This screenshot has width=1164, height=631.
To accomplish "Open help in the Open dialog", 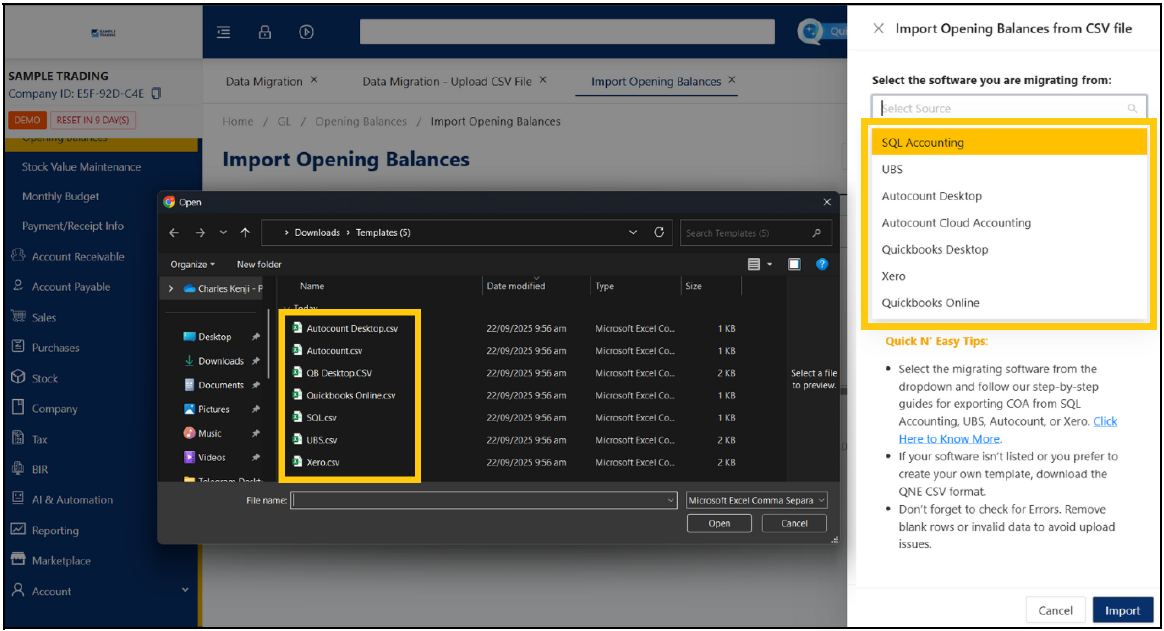I will point(822,264).
